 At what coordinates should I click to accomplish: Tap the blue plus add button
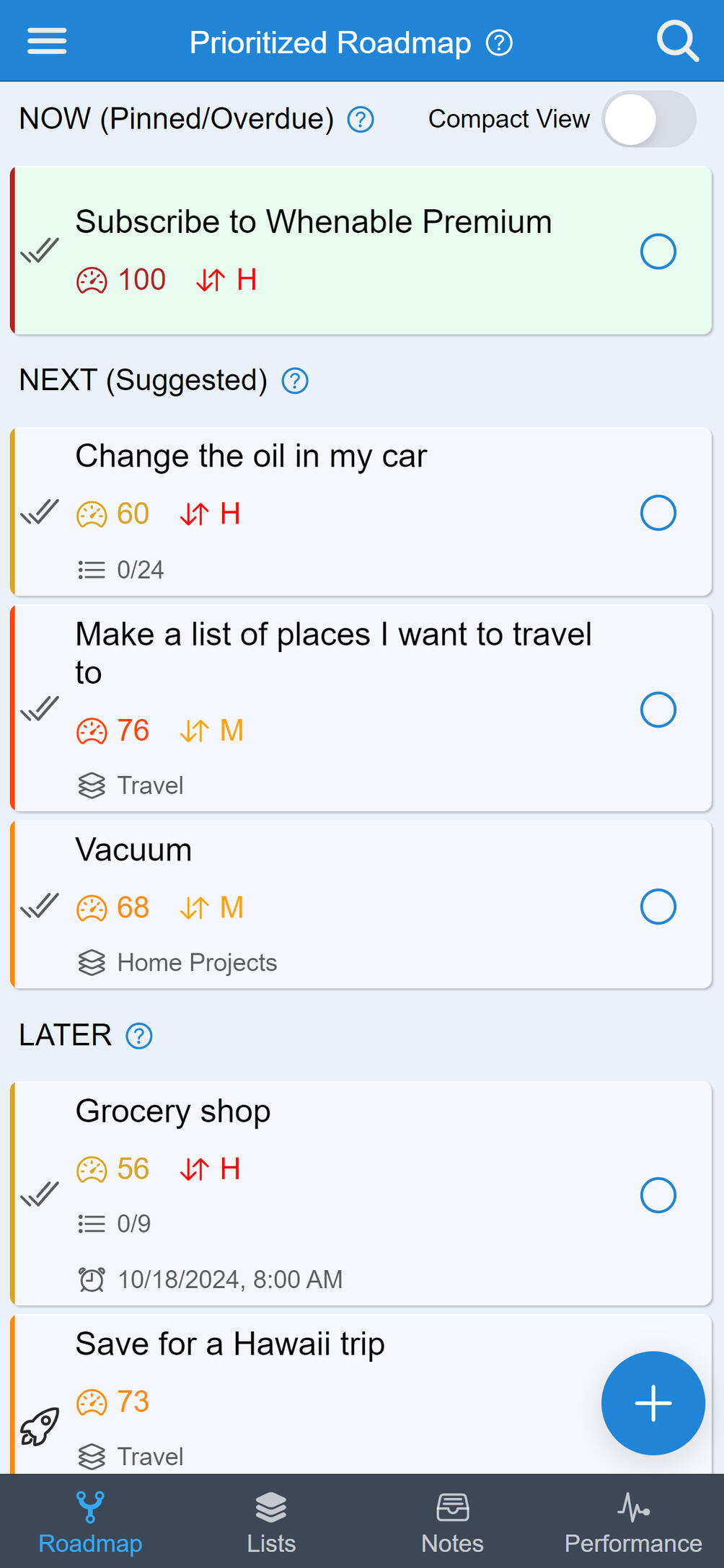pos(653,1403)
